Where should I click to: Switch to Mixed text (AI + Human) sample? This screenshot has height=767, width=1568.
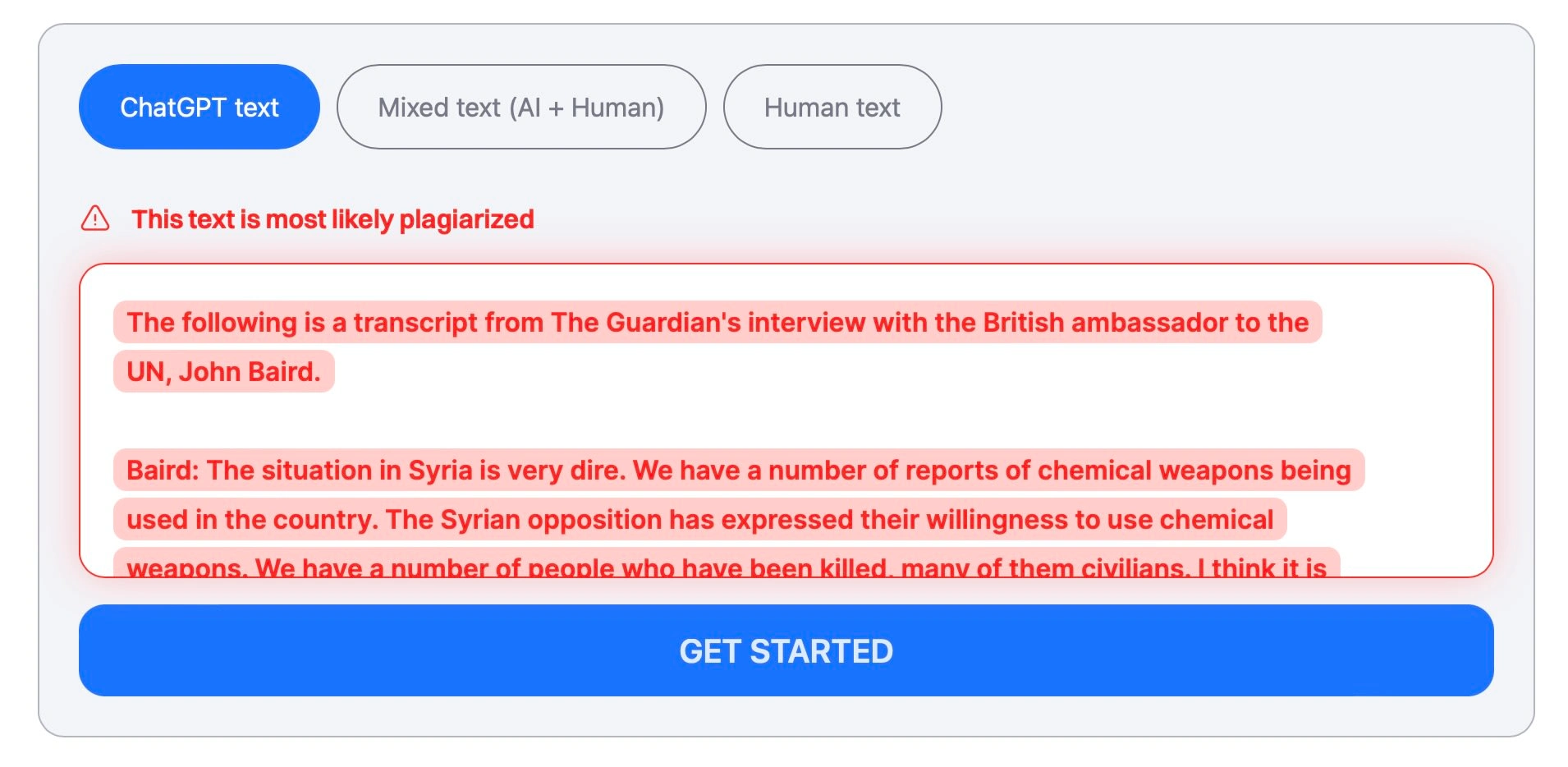point(521,107)
